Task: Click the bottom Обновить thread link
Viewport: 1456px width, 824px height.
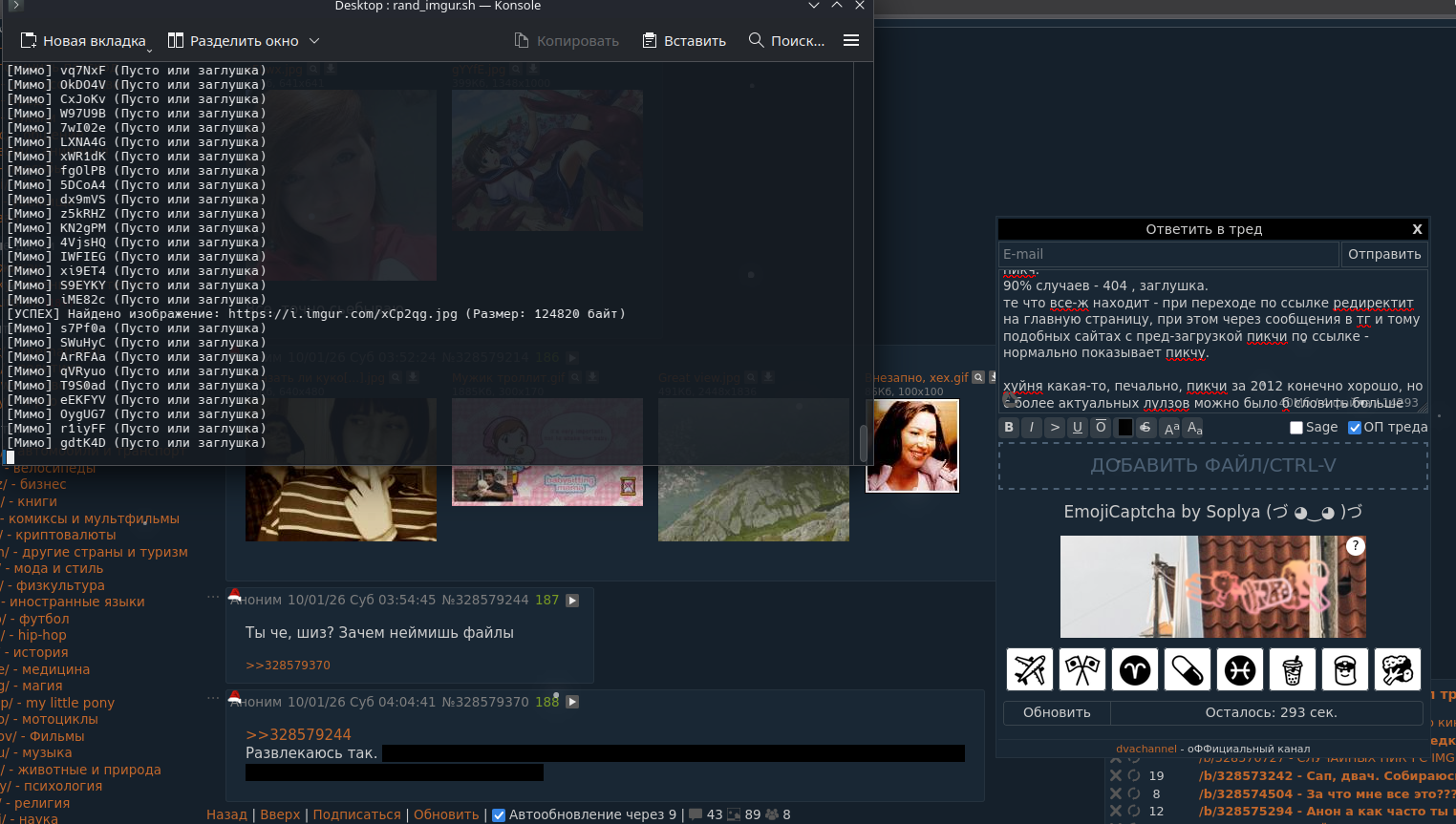Action: point(446,815)
